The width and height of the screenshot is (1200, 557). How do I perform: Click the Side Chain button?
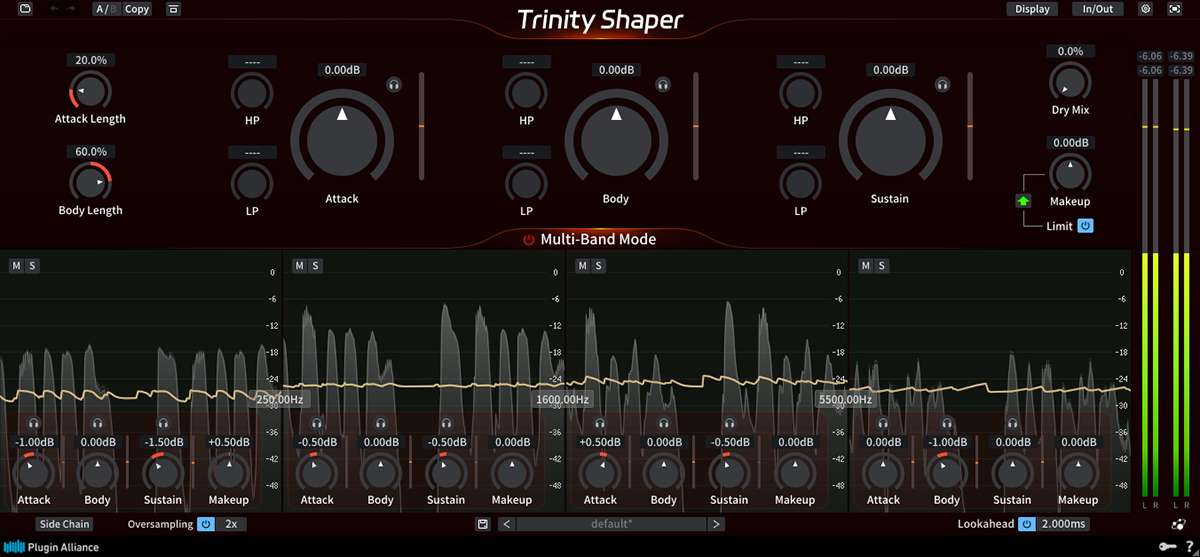click(64, 524)
